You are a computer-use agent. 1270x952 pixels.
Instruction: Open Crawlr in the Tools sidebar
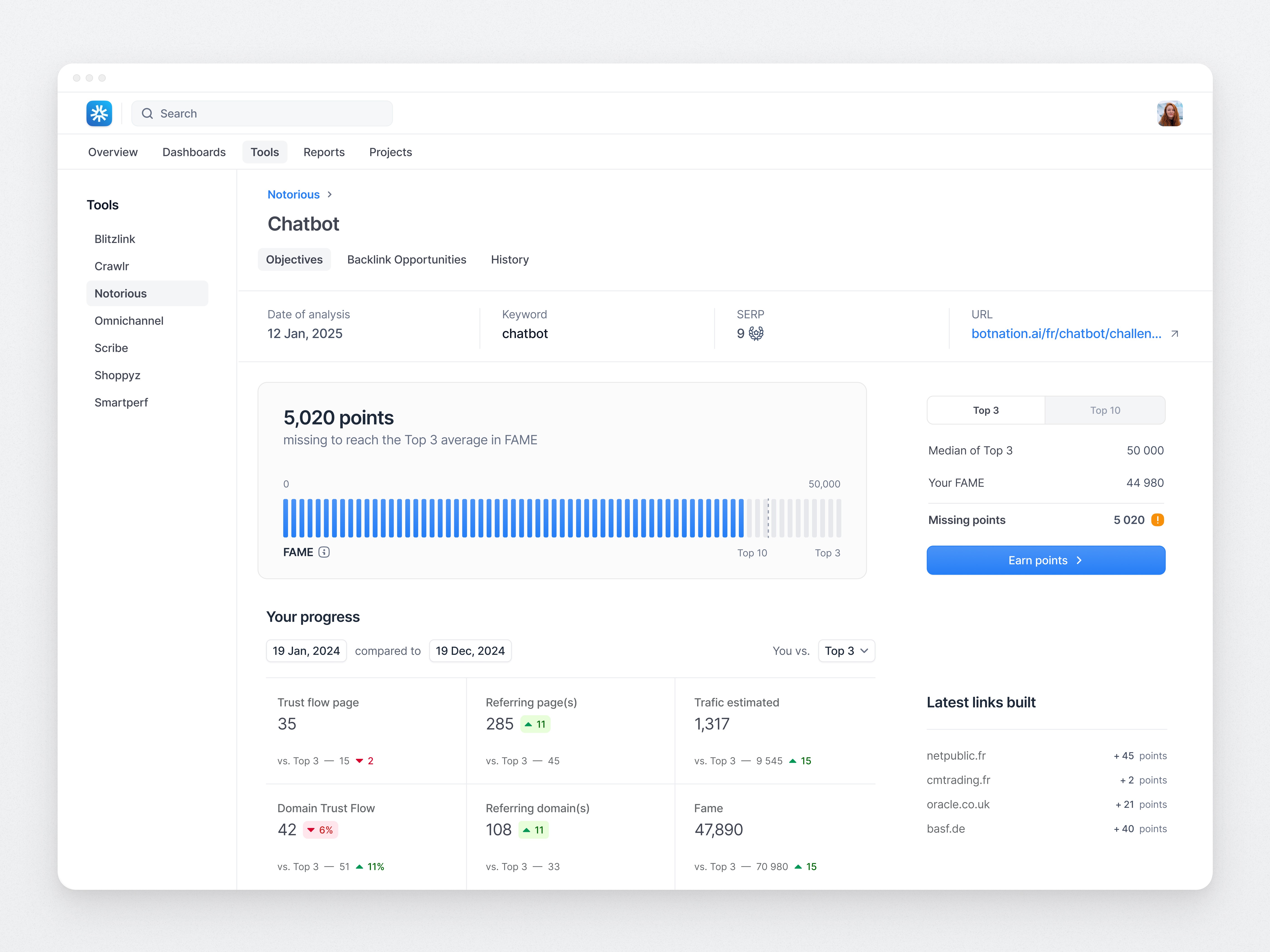pyautogui.click(x=112, y=266)
